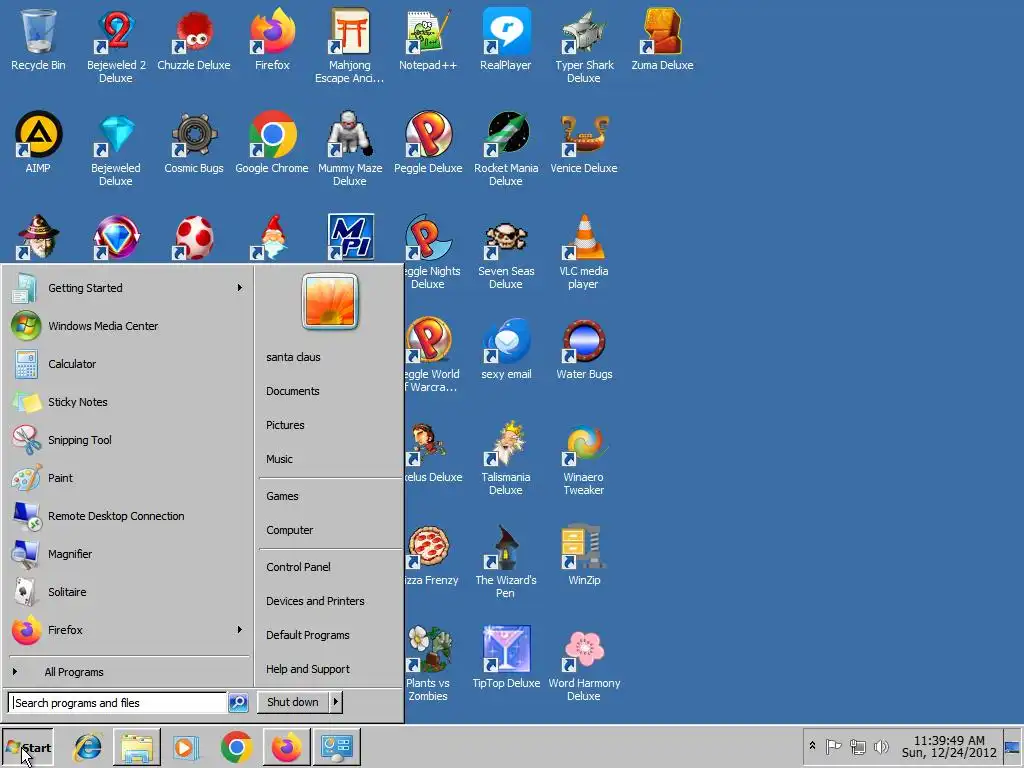Select Talismania Deluxe desktop icon

pyautogui.click(x=505, y=458)
